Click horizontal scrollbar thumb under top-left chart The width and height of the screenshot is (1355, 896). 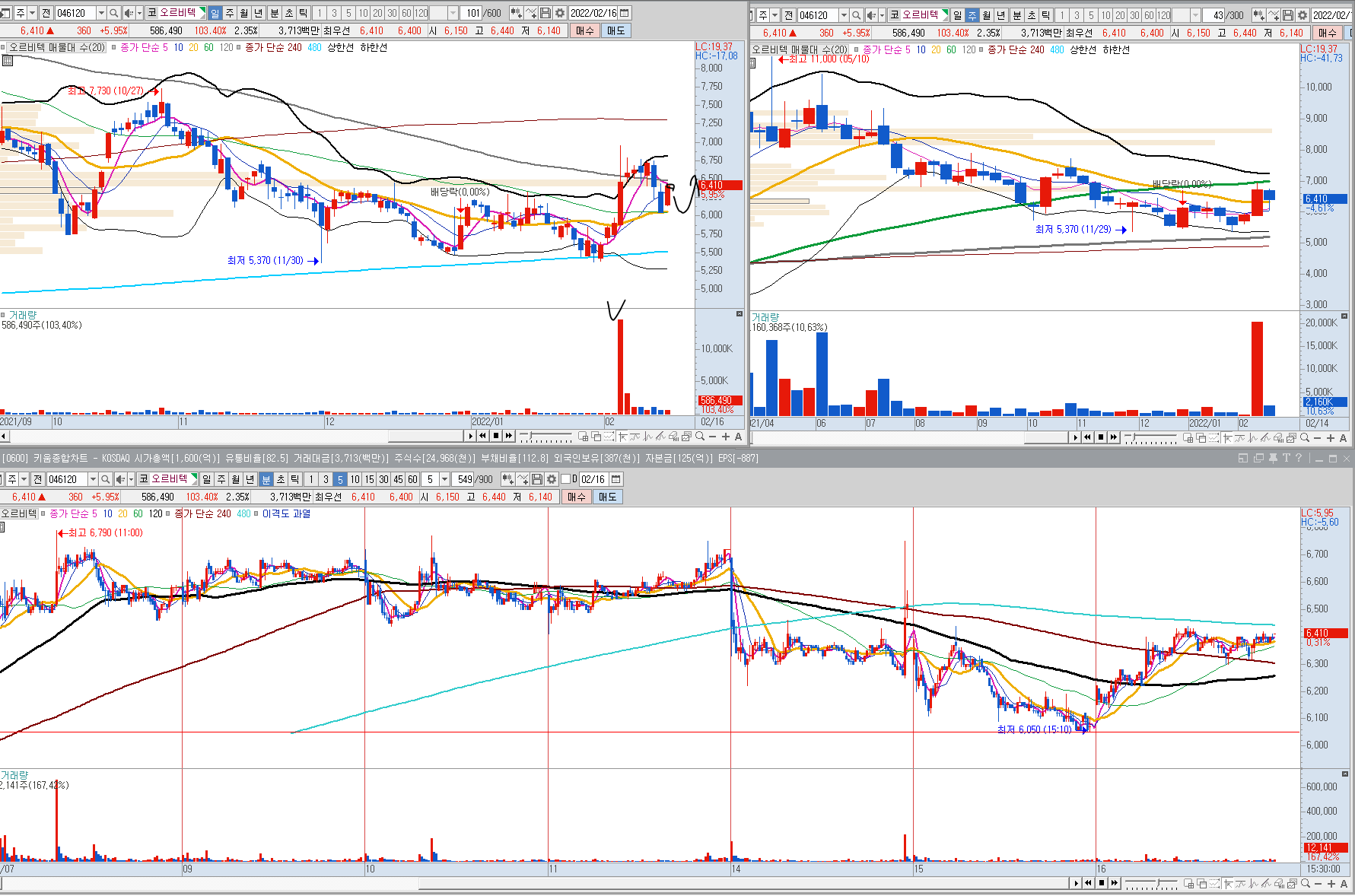coord(427,436)
